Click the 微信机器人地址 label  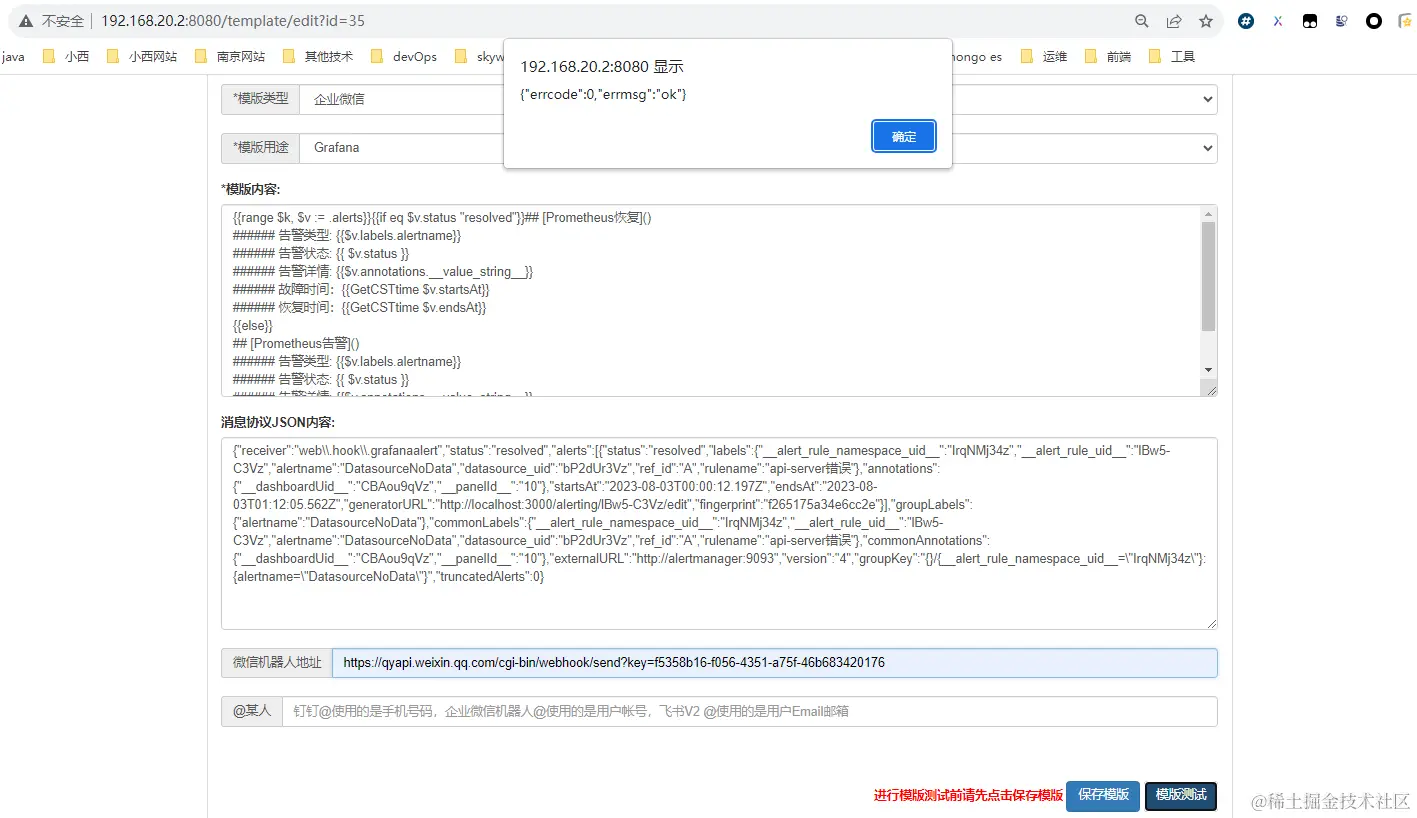tap(277, 663)
